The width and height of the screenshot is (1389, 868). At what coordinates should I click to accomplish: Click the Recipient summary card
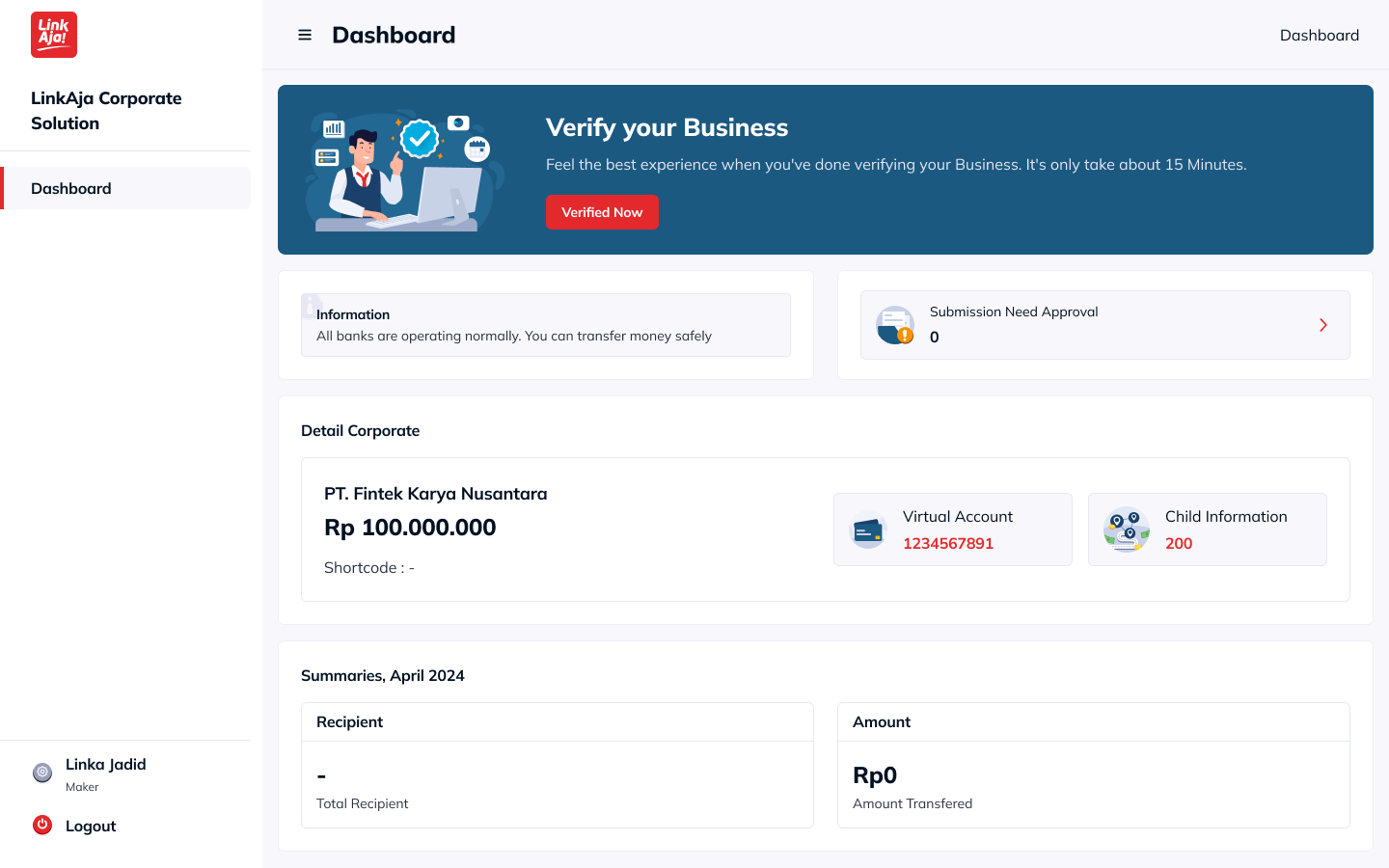coord(557,765)
